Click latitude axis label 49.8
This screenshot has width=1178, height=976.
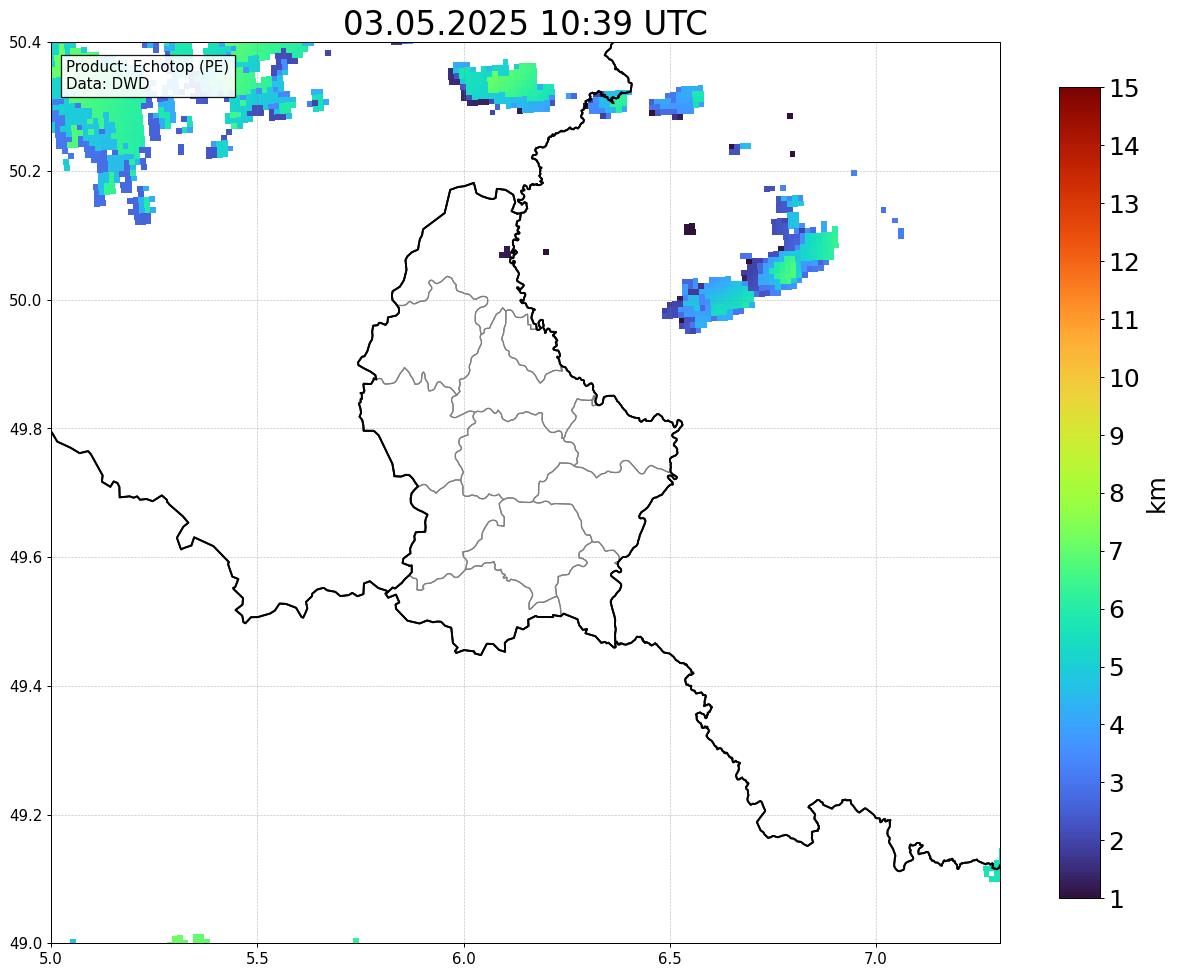(x=26, y=429)
